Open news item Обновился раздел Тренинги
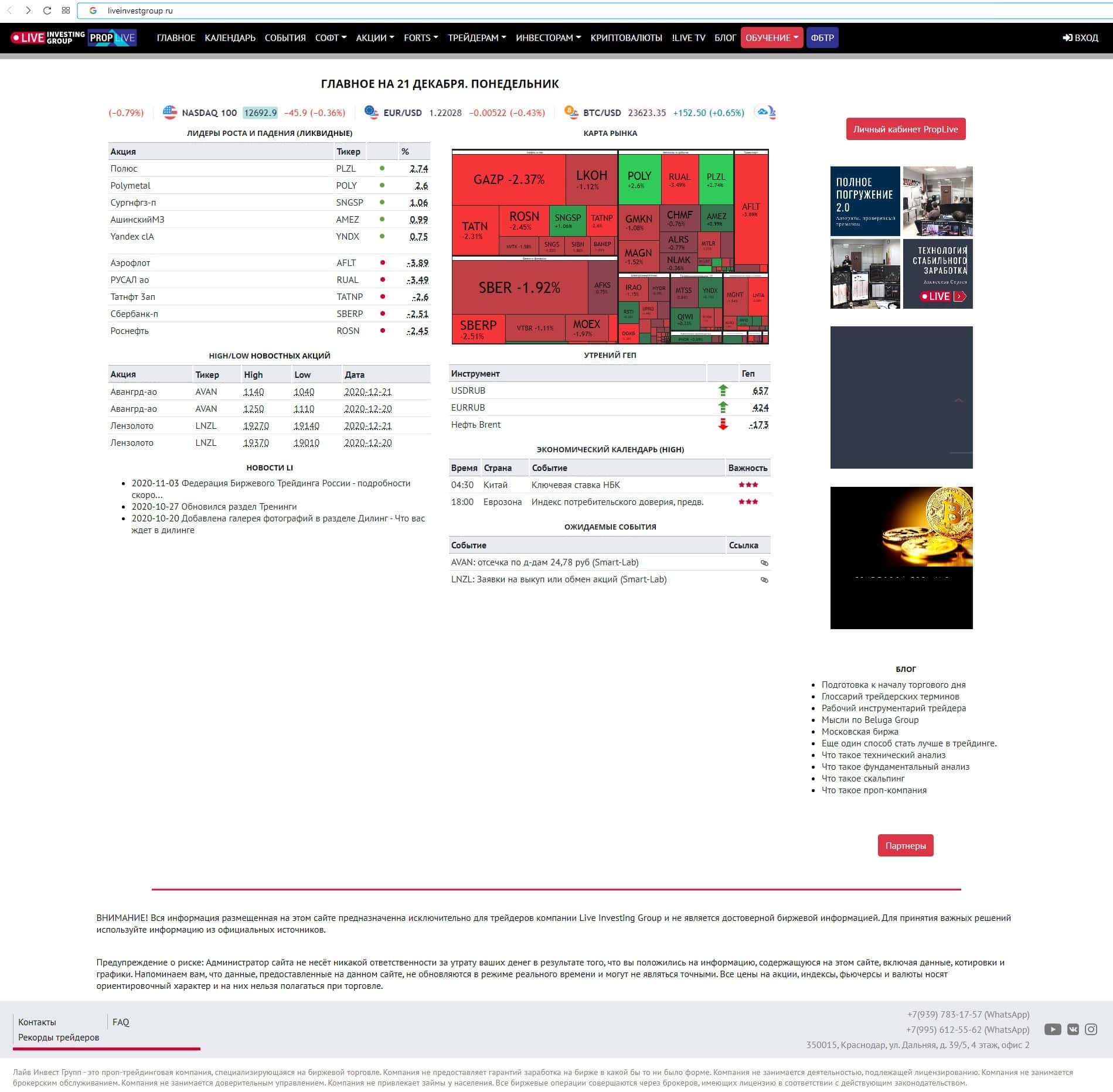Image resolution: width=1113 pixels, height=1092 pixels. coord(214,506)
